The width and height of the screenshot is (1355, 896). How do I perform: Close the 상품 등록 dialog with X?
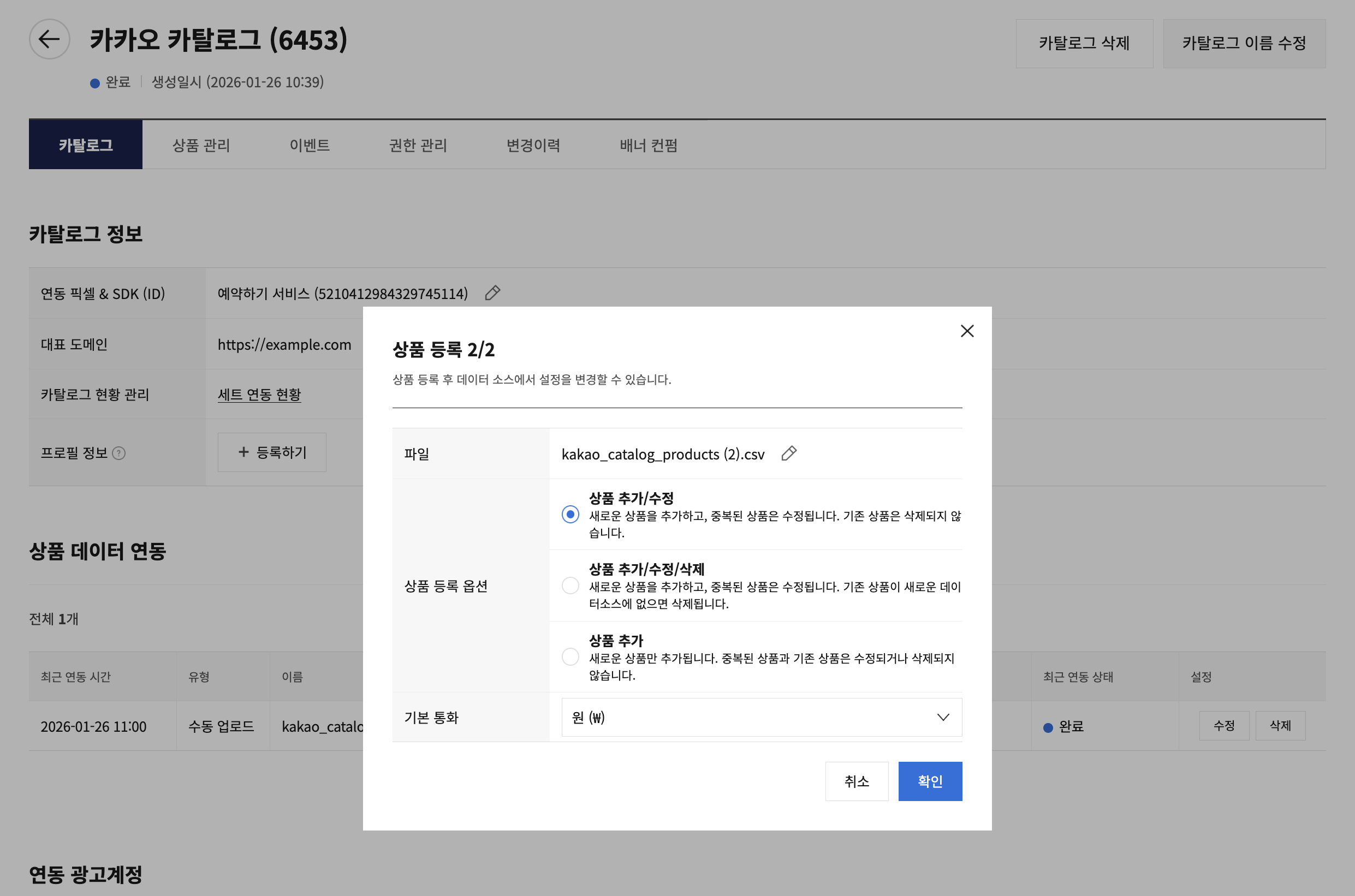[967, 331]
